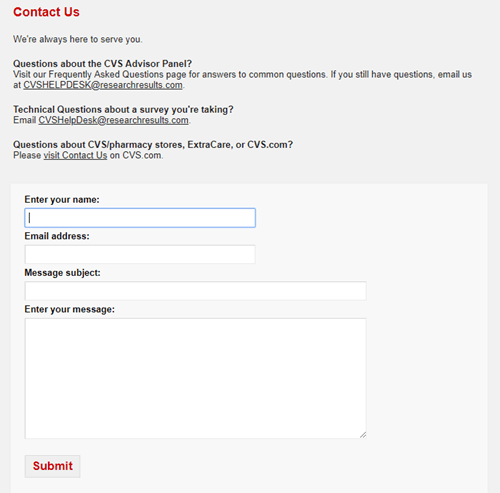Click the red 'Contact Us' page heading
The height and width of the screenshot is (493, 500).
[x=46, y=12]
